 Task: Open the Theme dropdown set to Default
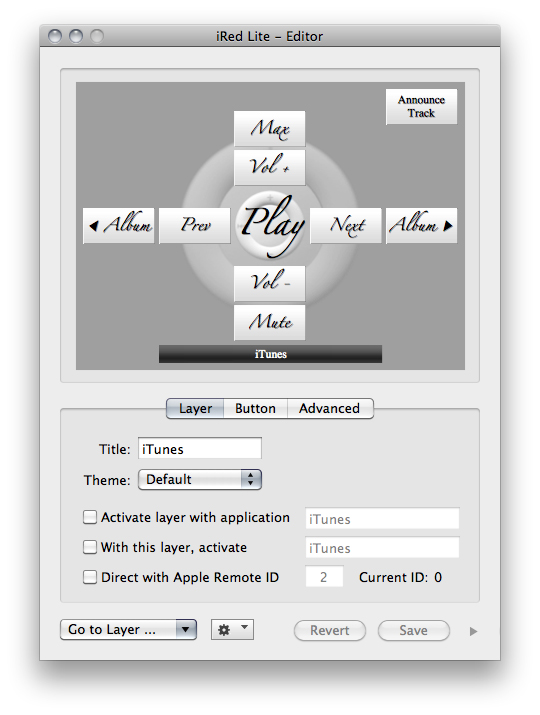[200, 480]
